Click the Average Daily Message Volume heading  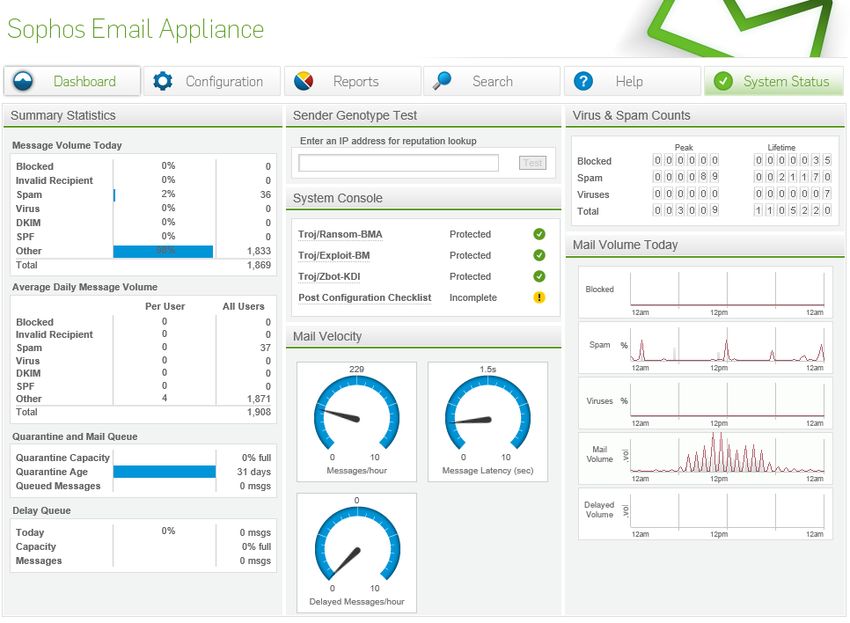[x=85, y=287]
